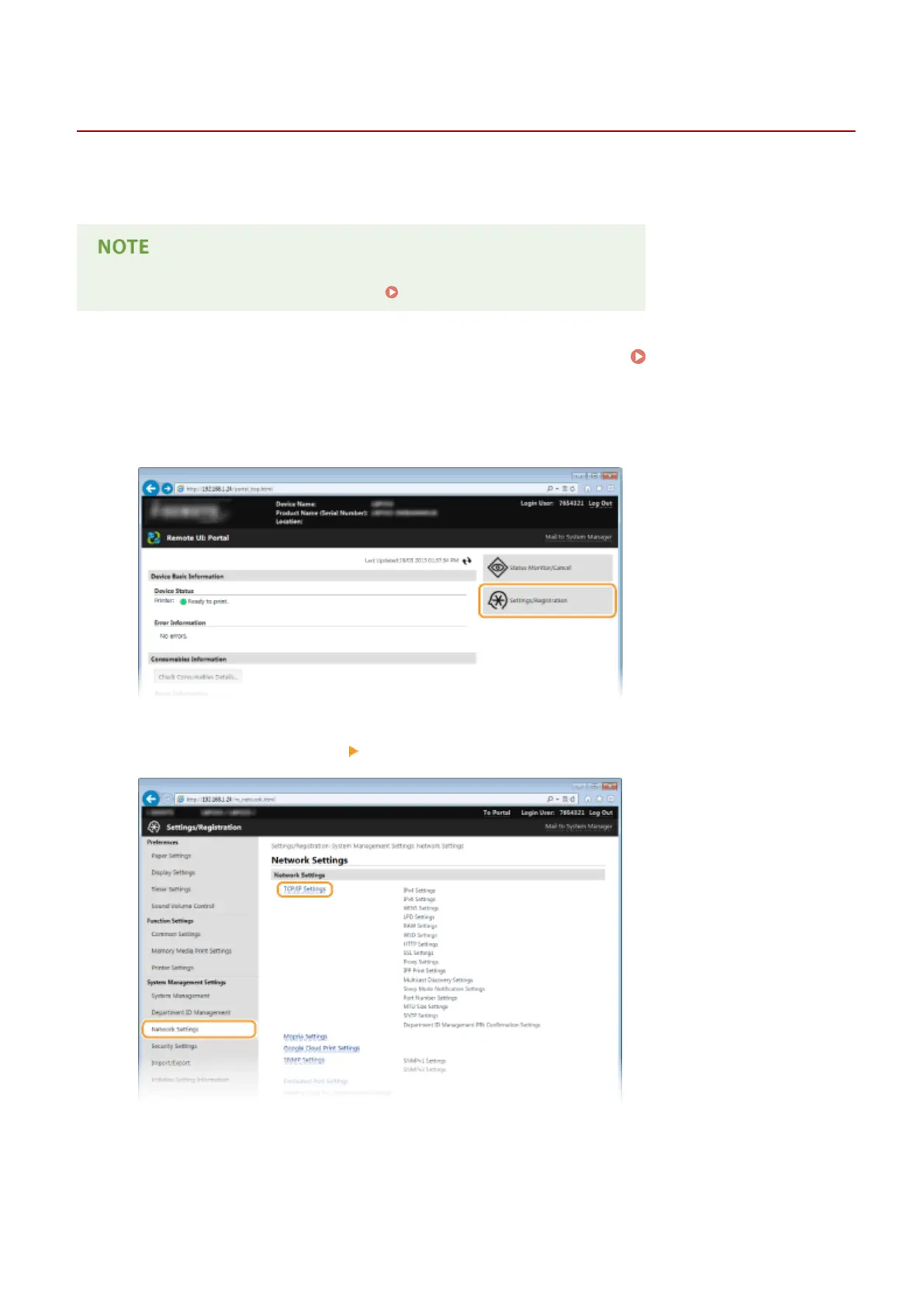This screenshot has width=924, height=1307.
Task: Select the 'No errors.' text
Action: pyautogui.click(x=173, y=636)
